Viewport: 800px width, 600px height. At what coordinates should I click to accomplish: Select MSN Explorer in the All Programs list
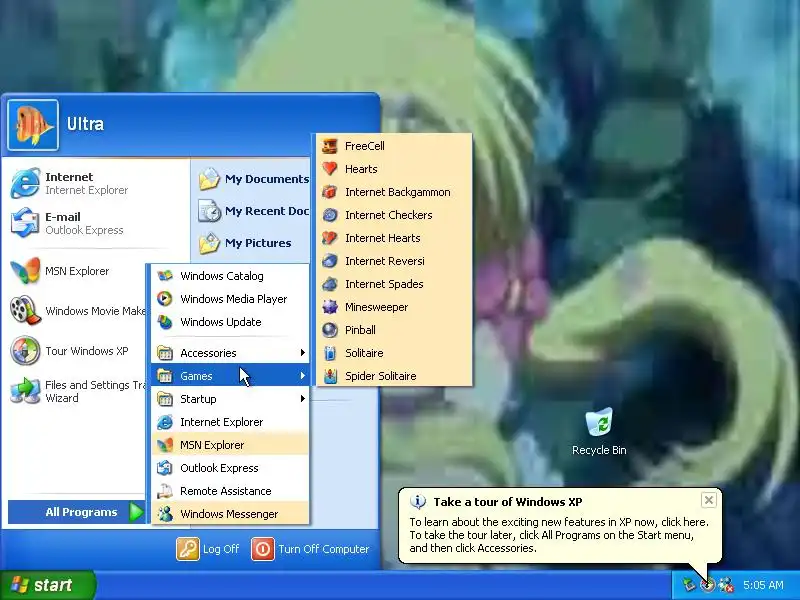coord(230,445)
